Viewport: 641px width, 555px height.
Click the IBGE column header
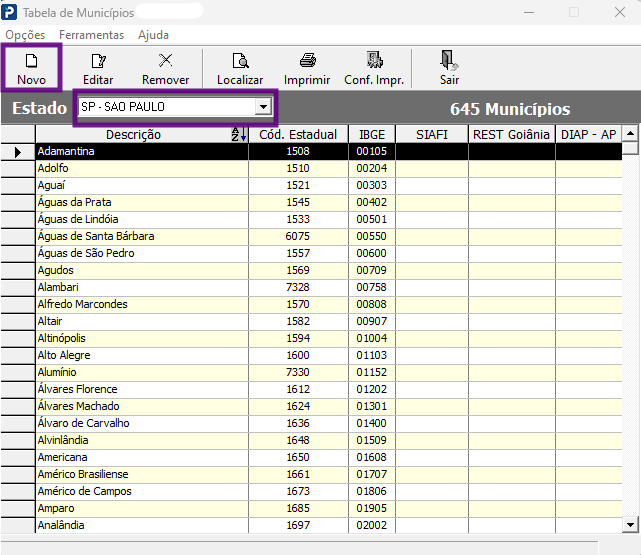[x=372, y=134]
